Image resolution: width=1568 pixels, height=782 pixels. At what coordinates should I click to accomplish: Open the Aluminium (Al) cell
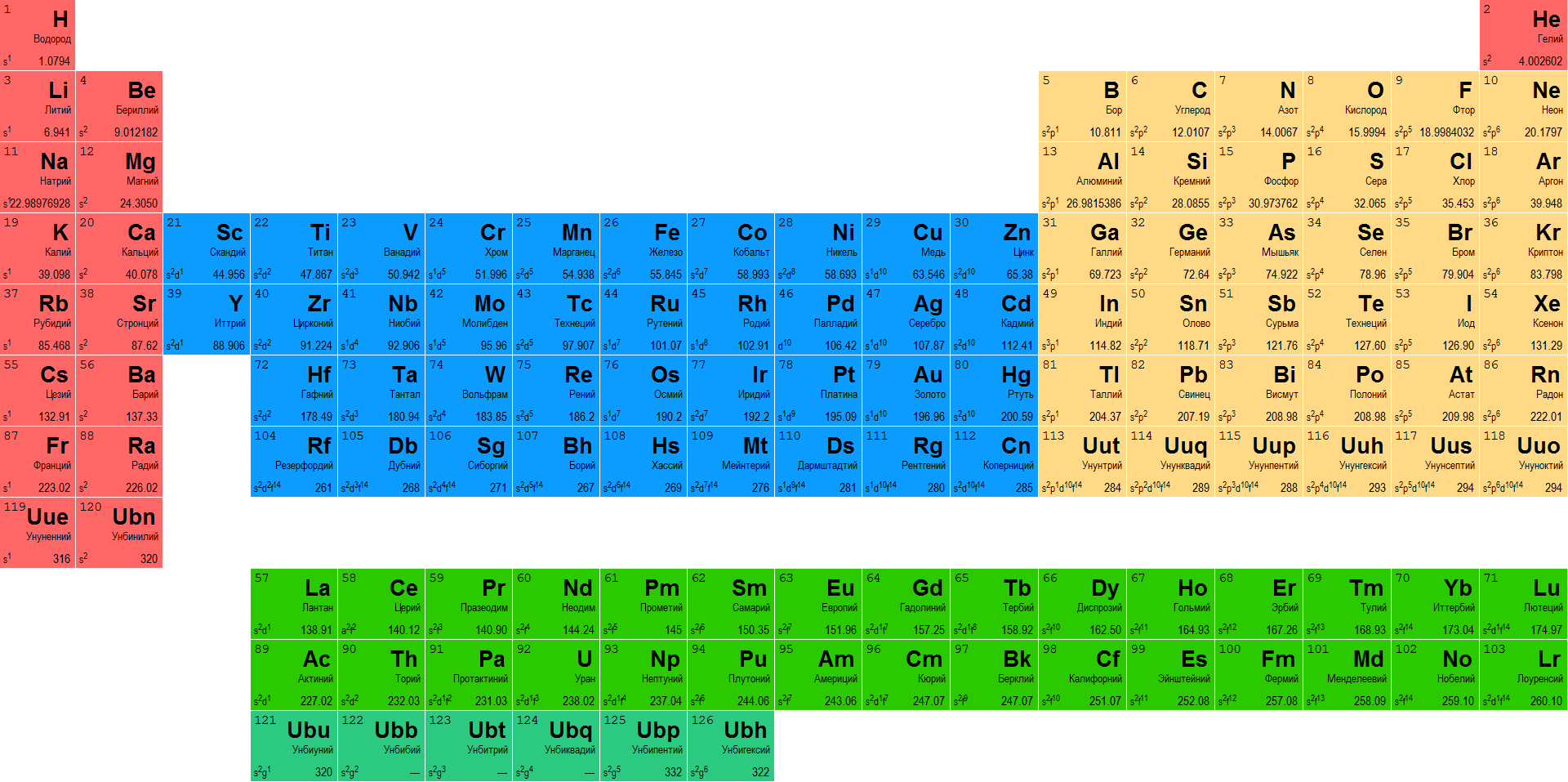click(x=1083, y=177)
